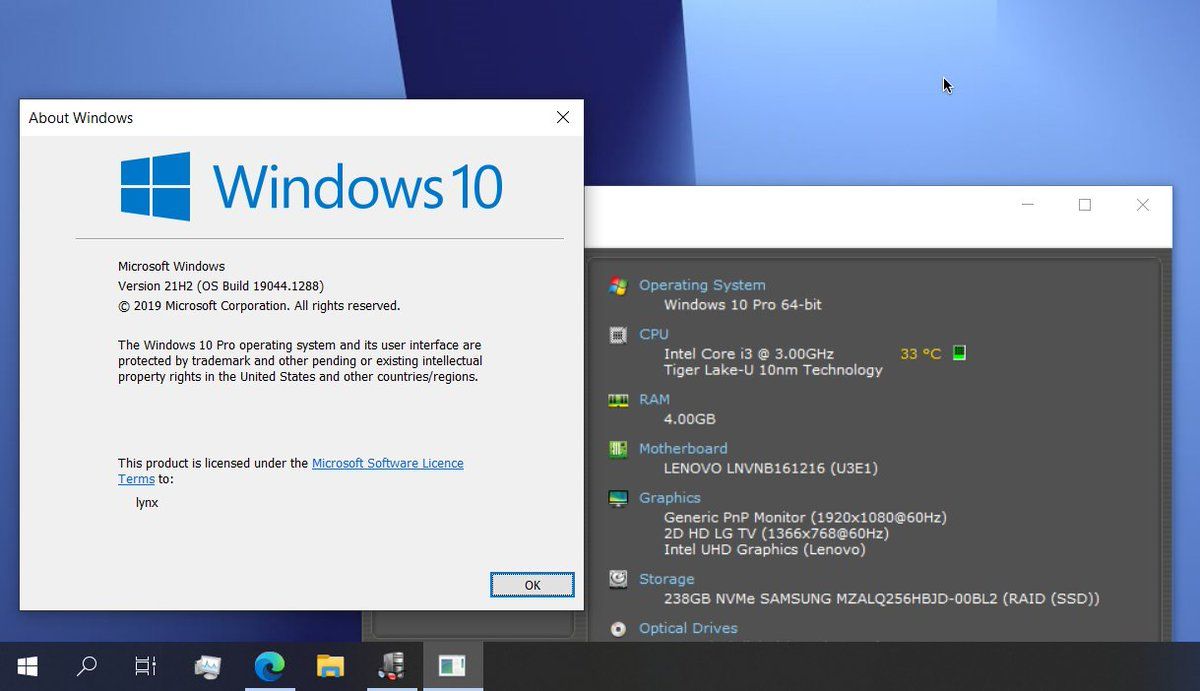
Task: Open Microsoft Software Licence Terms link
Action: click(x=387, y=463)
